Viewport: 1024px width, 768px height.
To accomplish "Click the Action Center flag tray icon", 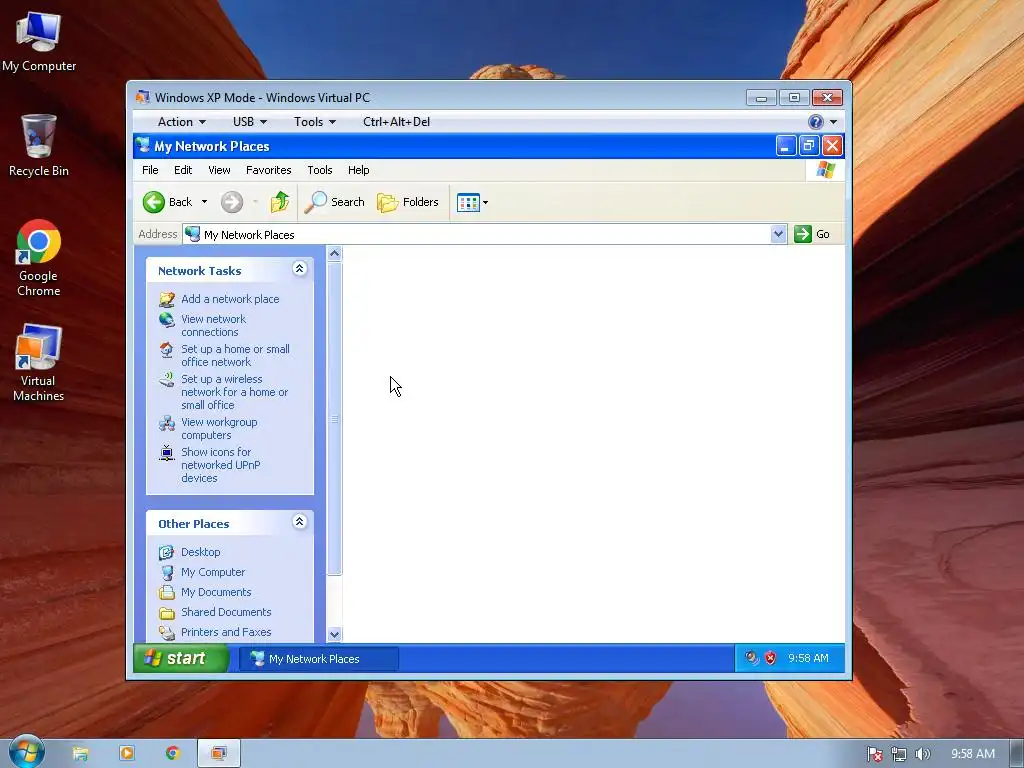I will coord(874,754).
